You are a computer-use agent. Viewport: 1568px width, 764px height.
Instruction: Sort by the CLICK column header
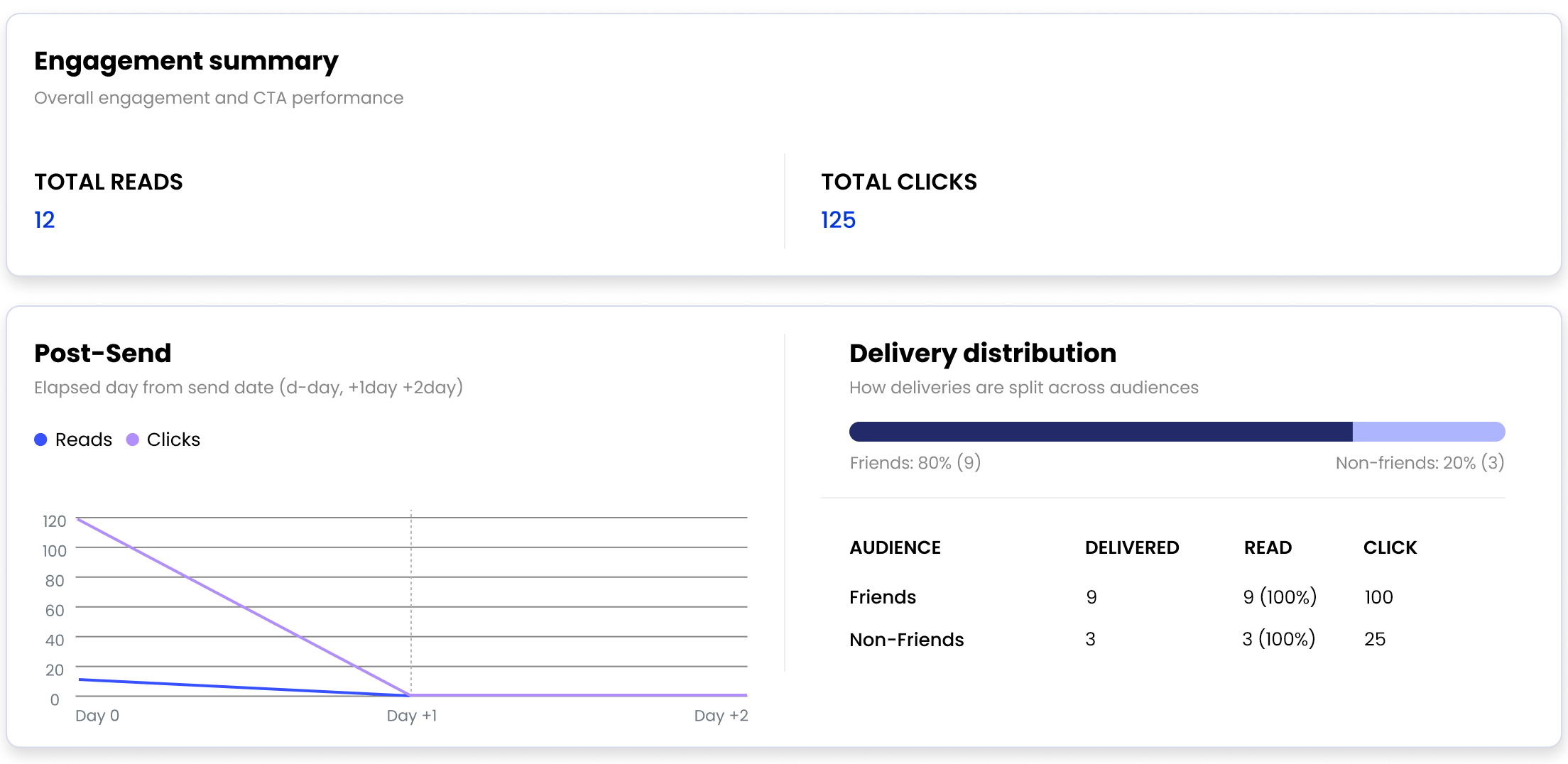tap(1390, 547)
